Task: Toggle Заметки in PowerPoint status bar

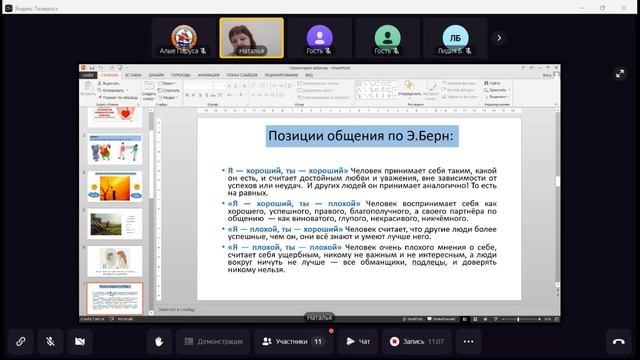Action: (x=413, y=319)
